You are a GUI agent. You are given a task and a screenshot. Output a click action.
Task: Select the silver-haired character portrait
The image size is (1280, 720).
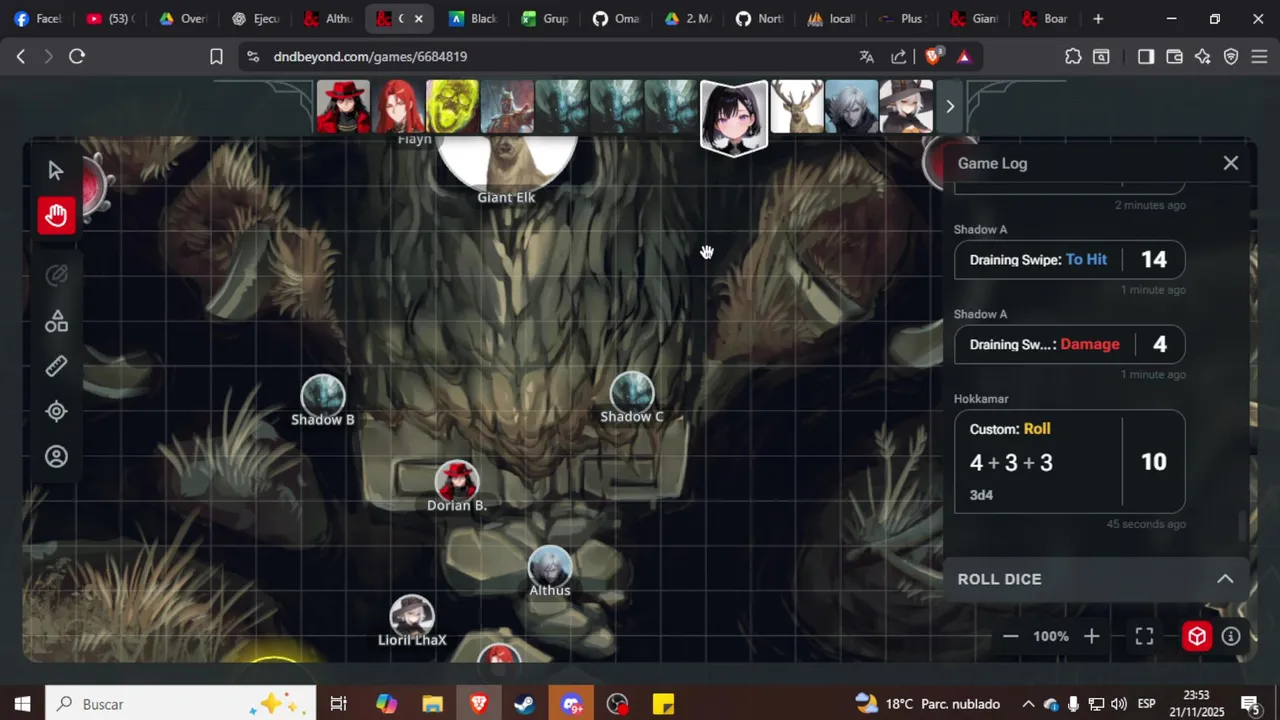pos(851,107)
